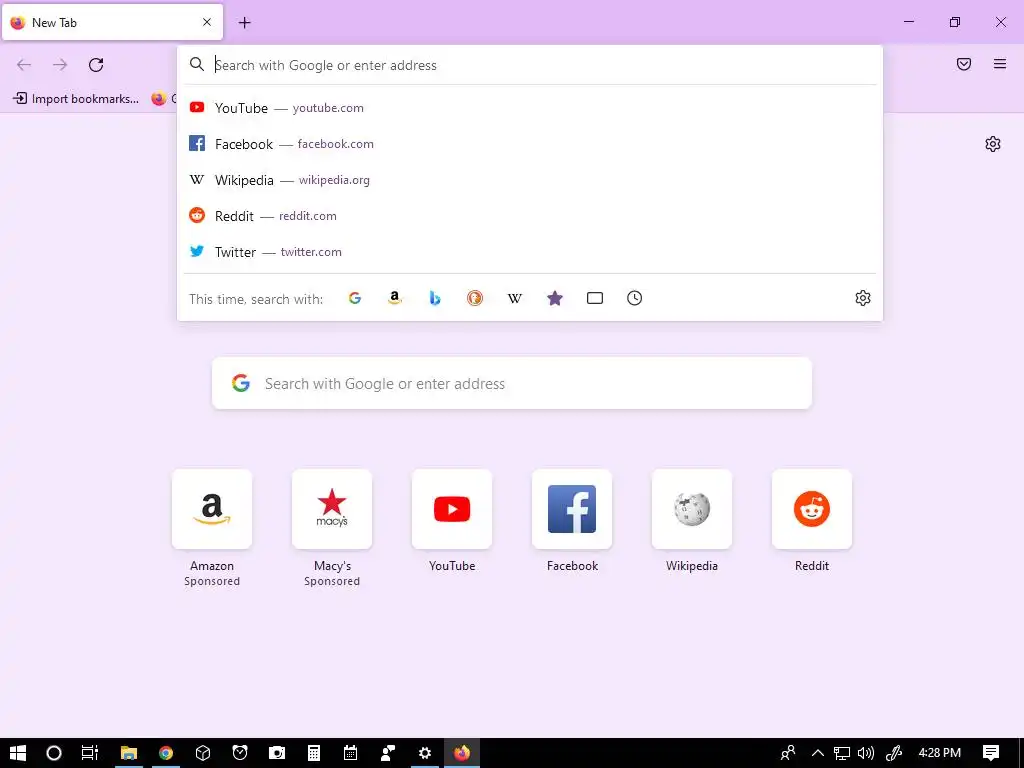Reload the current page
Screen dimensions: 1024x768
96,65
